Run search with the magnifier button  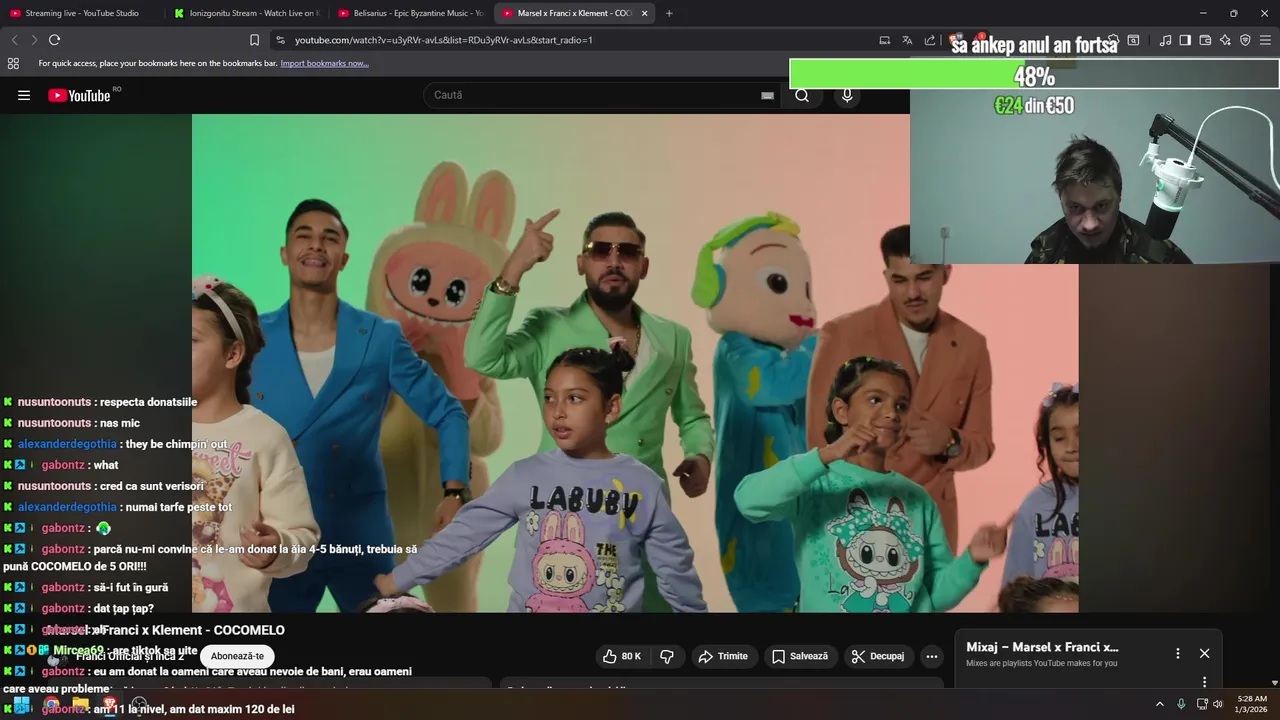pos(802,96)
